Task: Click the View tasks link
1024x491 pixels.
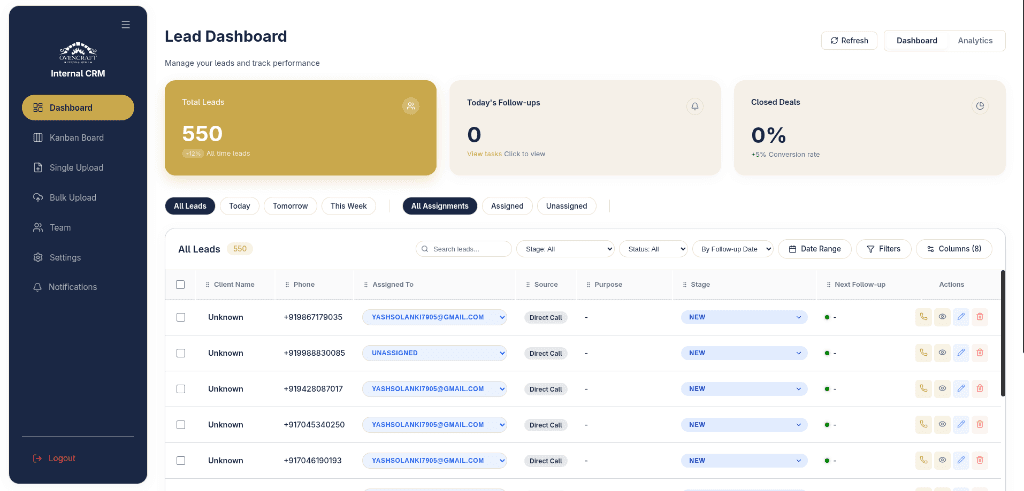Action: 485,154
